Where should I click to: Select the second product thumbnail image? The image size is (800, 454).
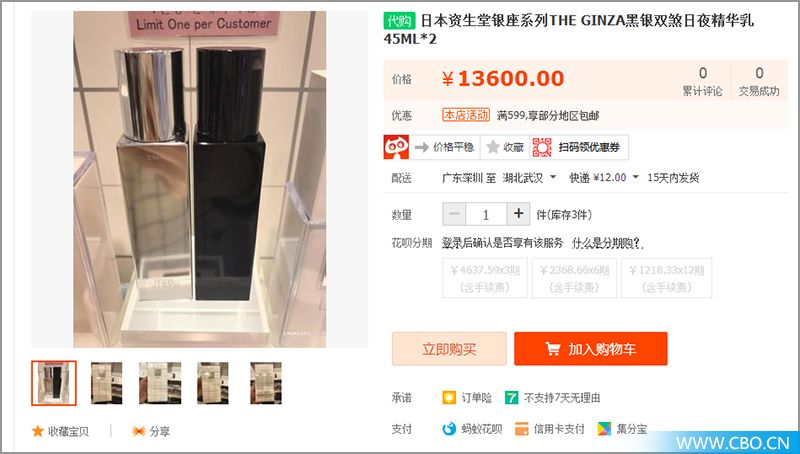coord(107,383)
